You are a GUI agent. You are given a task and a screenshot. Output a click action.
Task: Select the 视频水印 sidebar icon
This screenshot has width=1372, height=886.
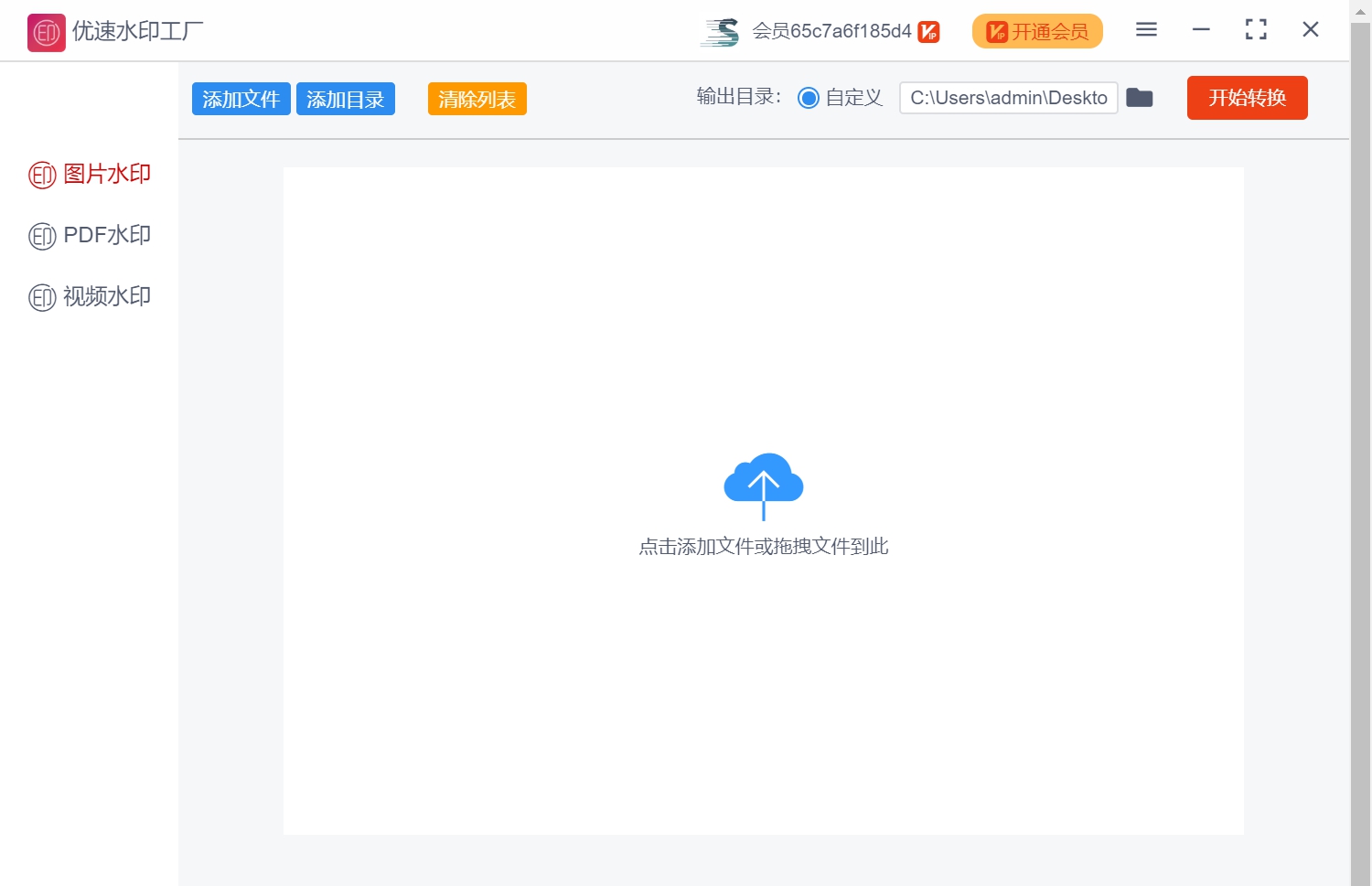coord(42,296)
